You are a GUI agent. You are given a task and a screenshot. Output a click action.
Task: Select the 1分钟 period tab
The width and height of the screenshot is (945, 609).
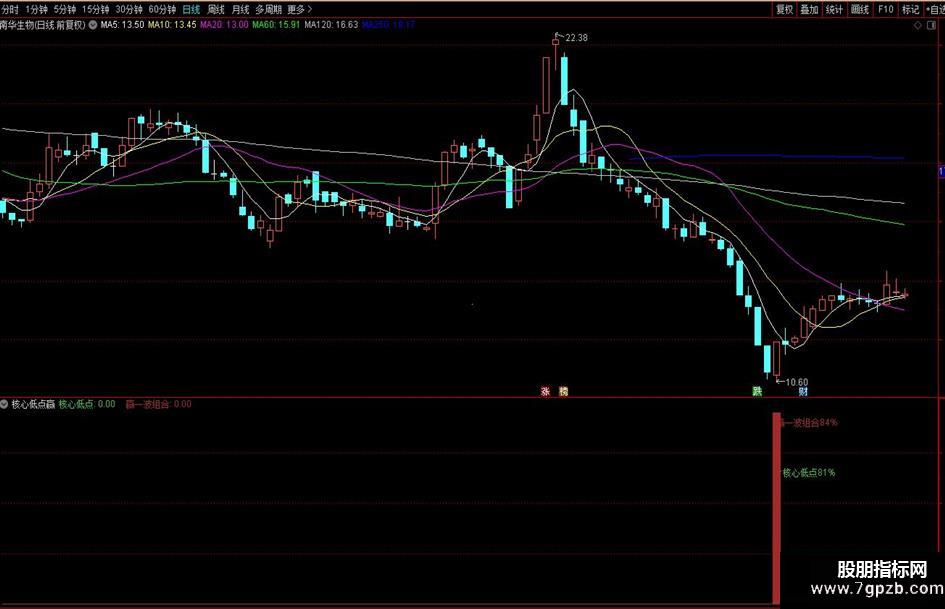36,9
